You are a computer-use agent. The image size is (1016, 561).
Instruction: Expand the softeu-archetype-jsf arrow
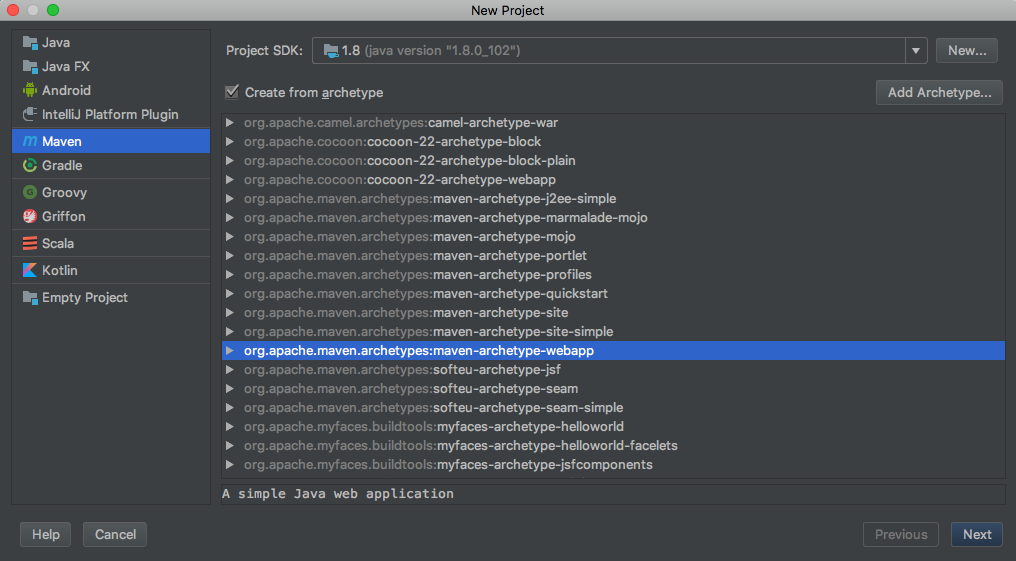pyautogui.click(x=229, y=369)
